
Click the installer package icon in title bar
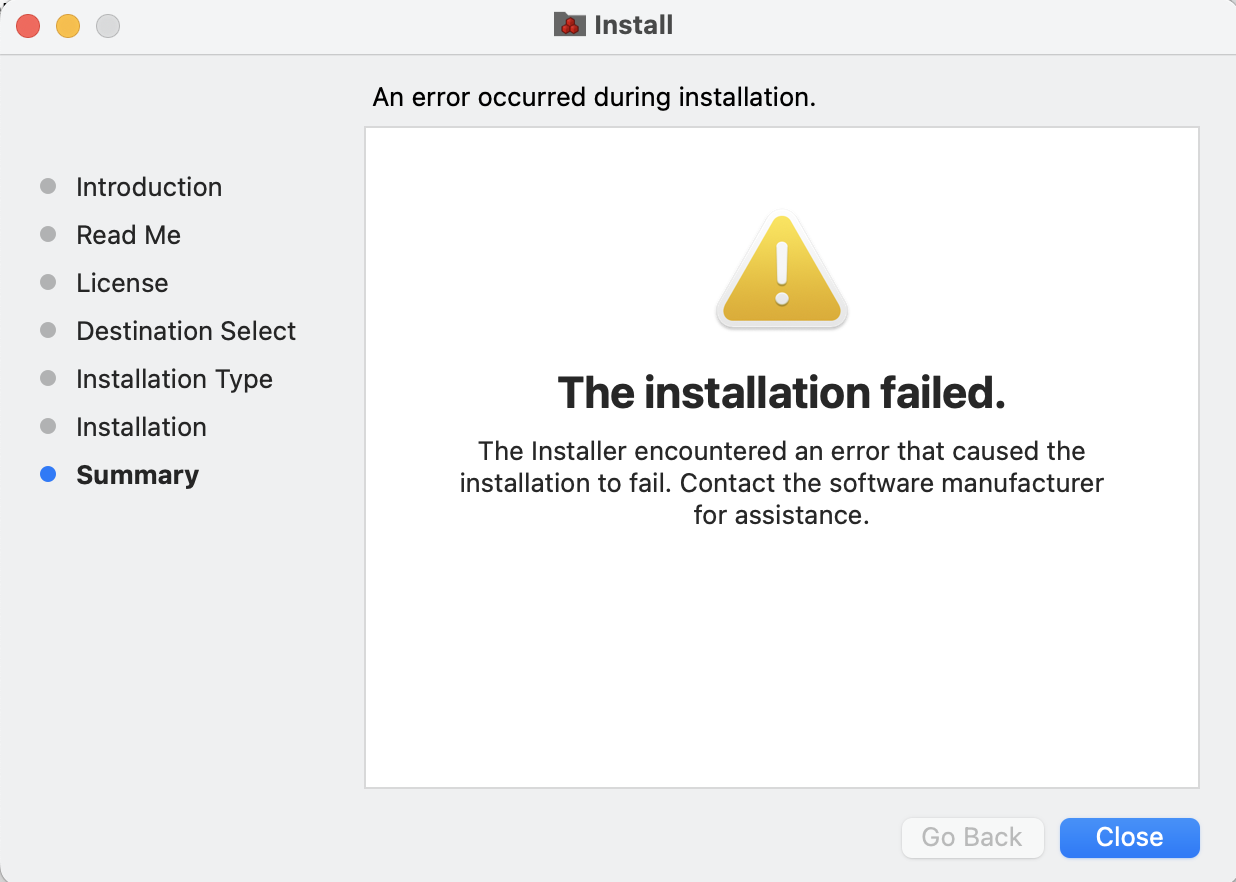[x=569, y=25]
